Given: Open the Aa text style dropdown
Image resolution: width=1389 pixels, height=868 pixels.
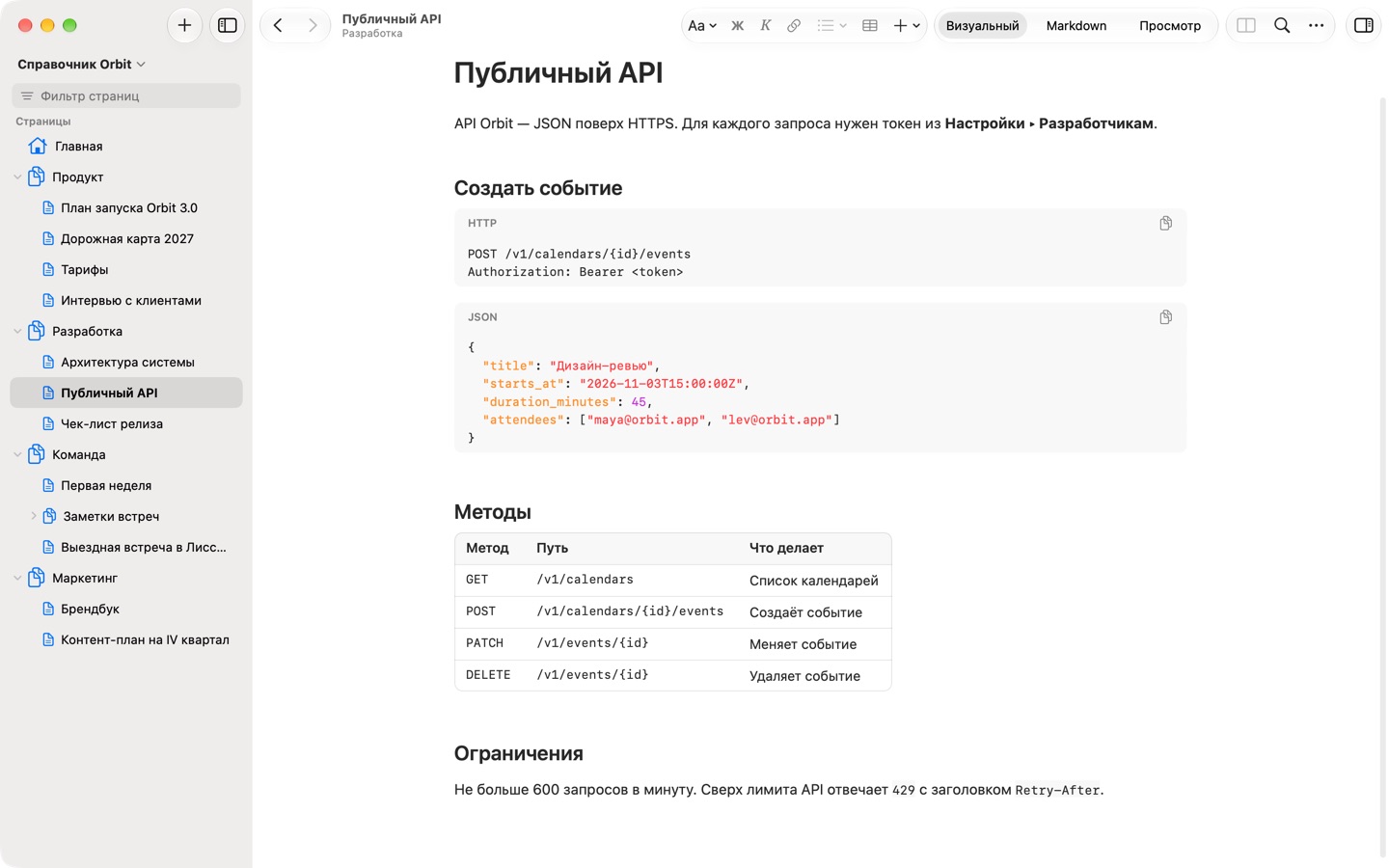Looking at the screenshot, I should 702,26.
